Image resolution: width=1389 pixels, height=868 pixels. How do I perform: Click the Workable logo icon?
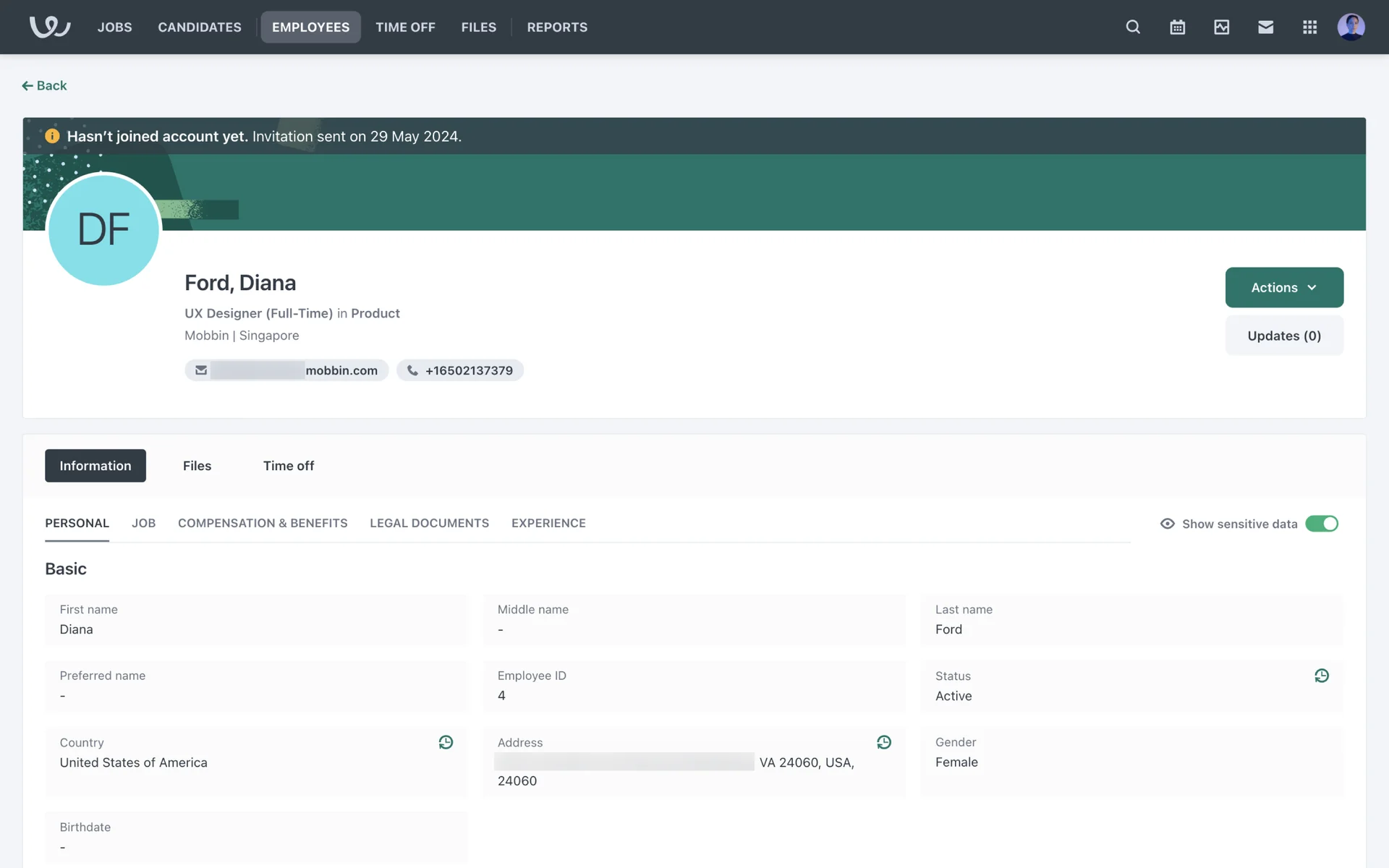pyautogui.click(x=49, y=27)
